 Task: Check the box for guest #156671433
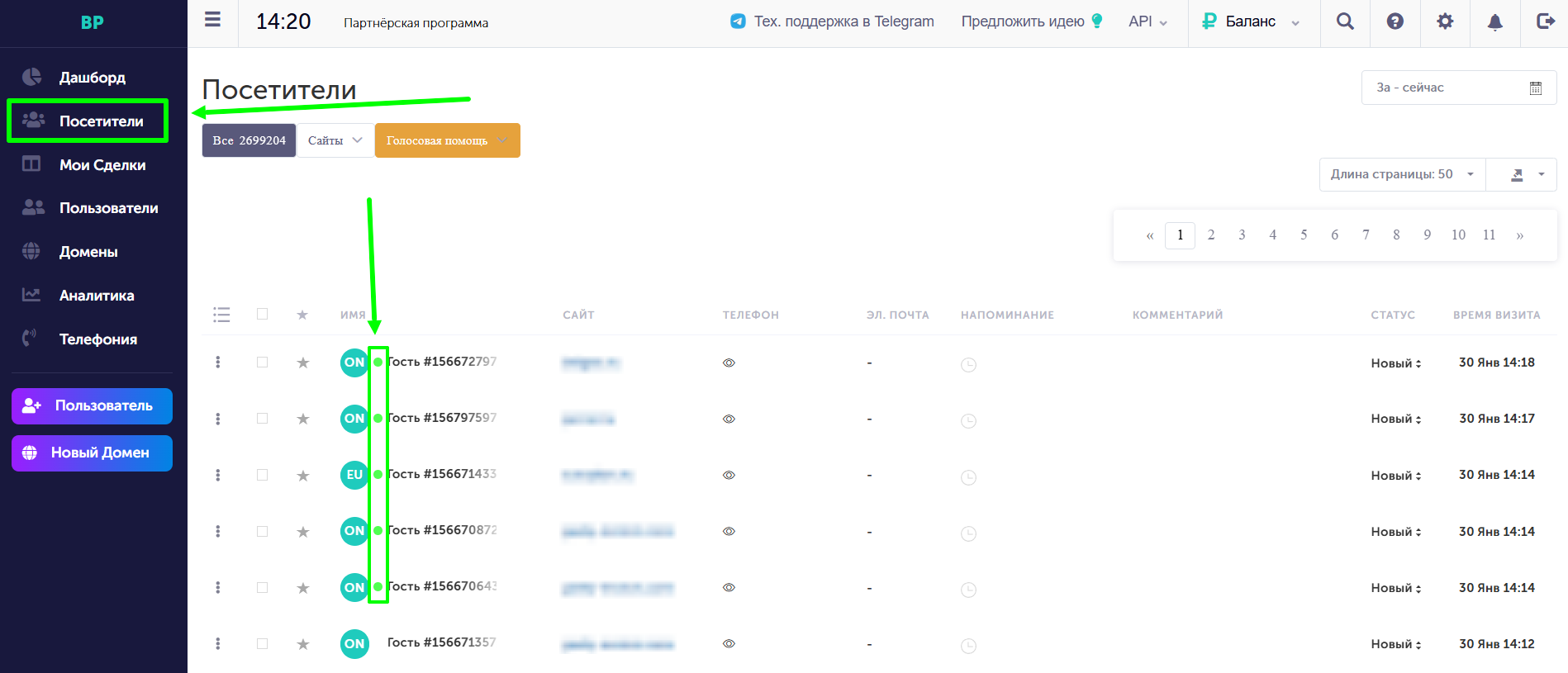(262, 475)
